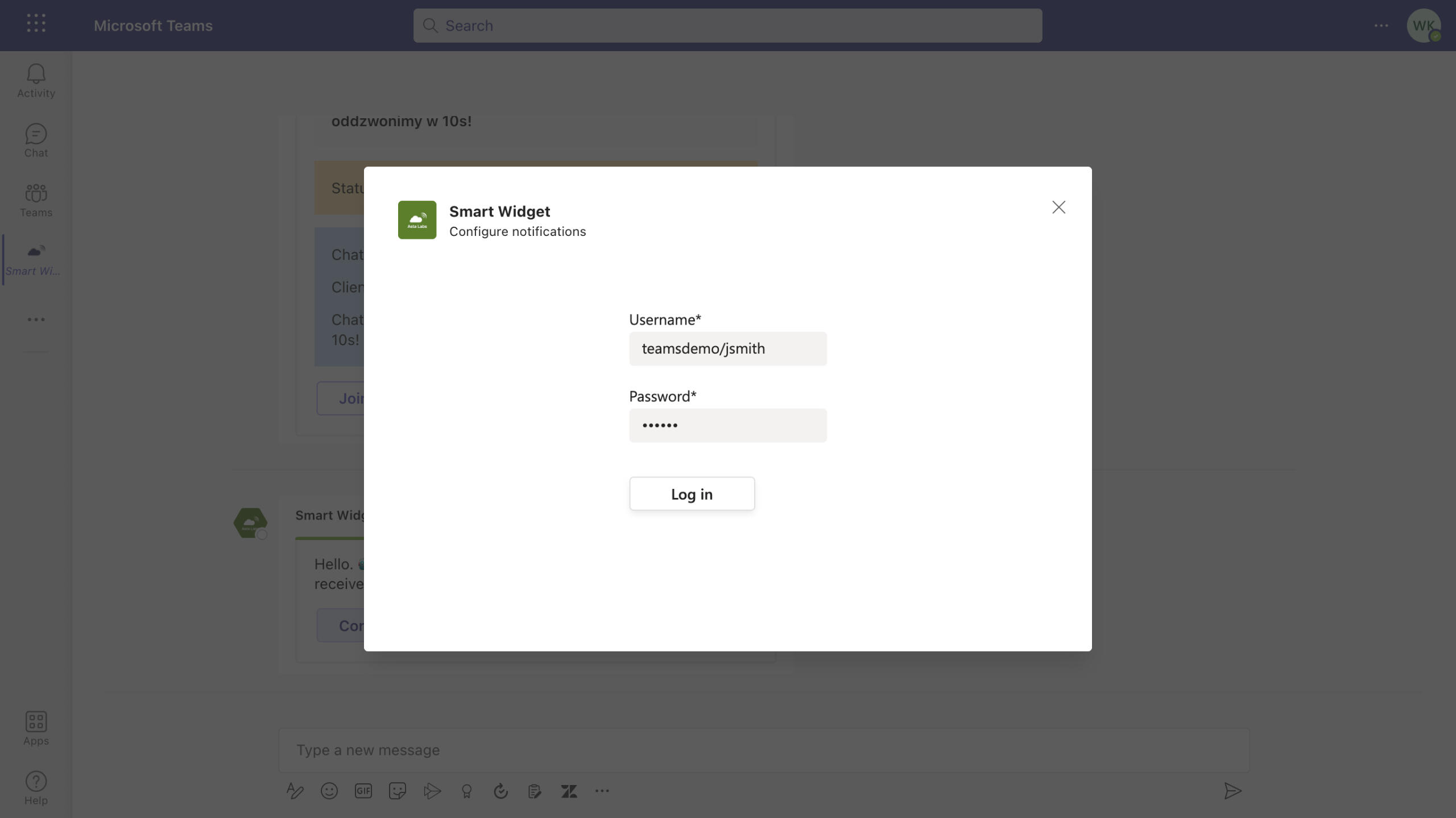Close the Smart Widget dialog

point(1058,207)
